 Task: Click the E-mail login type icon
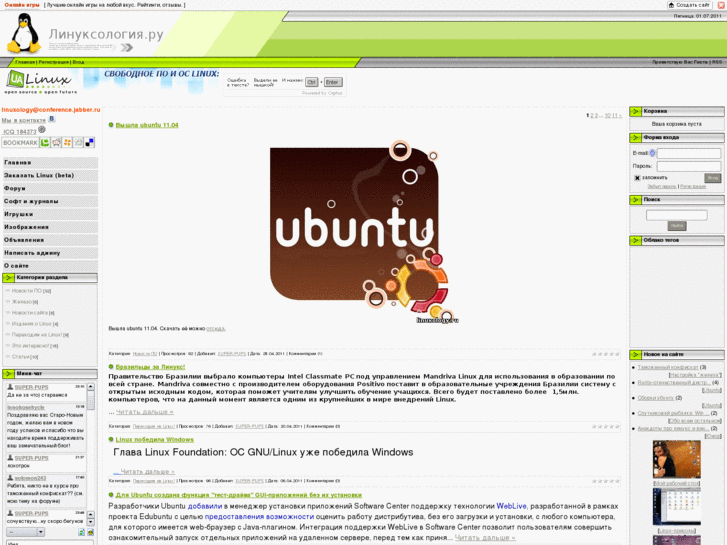click(x=652, y=153)
